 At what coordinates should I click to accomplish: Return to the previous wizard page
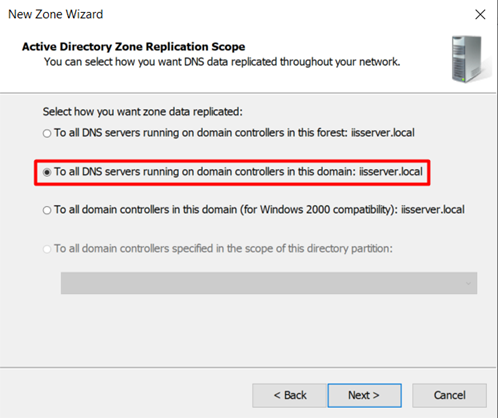tap(289, 395)
